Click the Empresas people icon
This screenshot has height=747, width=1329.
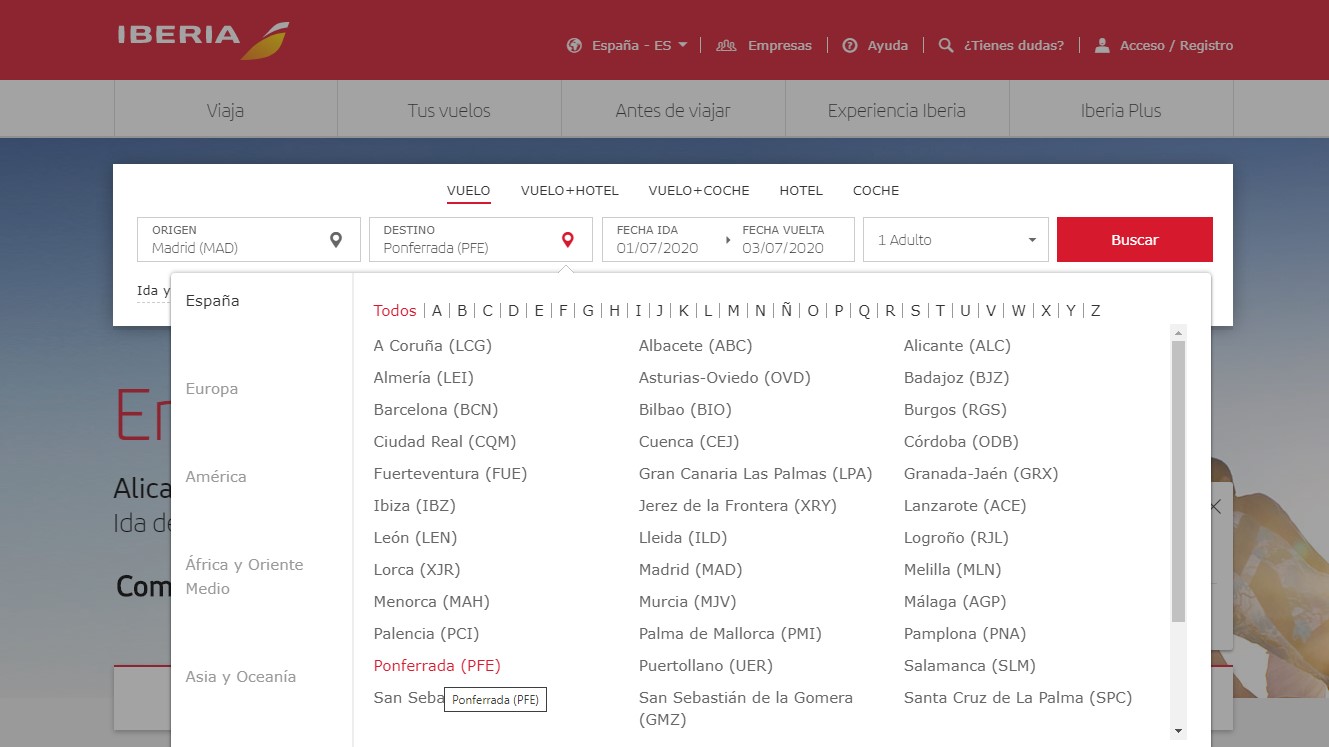coord(726,45)
